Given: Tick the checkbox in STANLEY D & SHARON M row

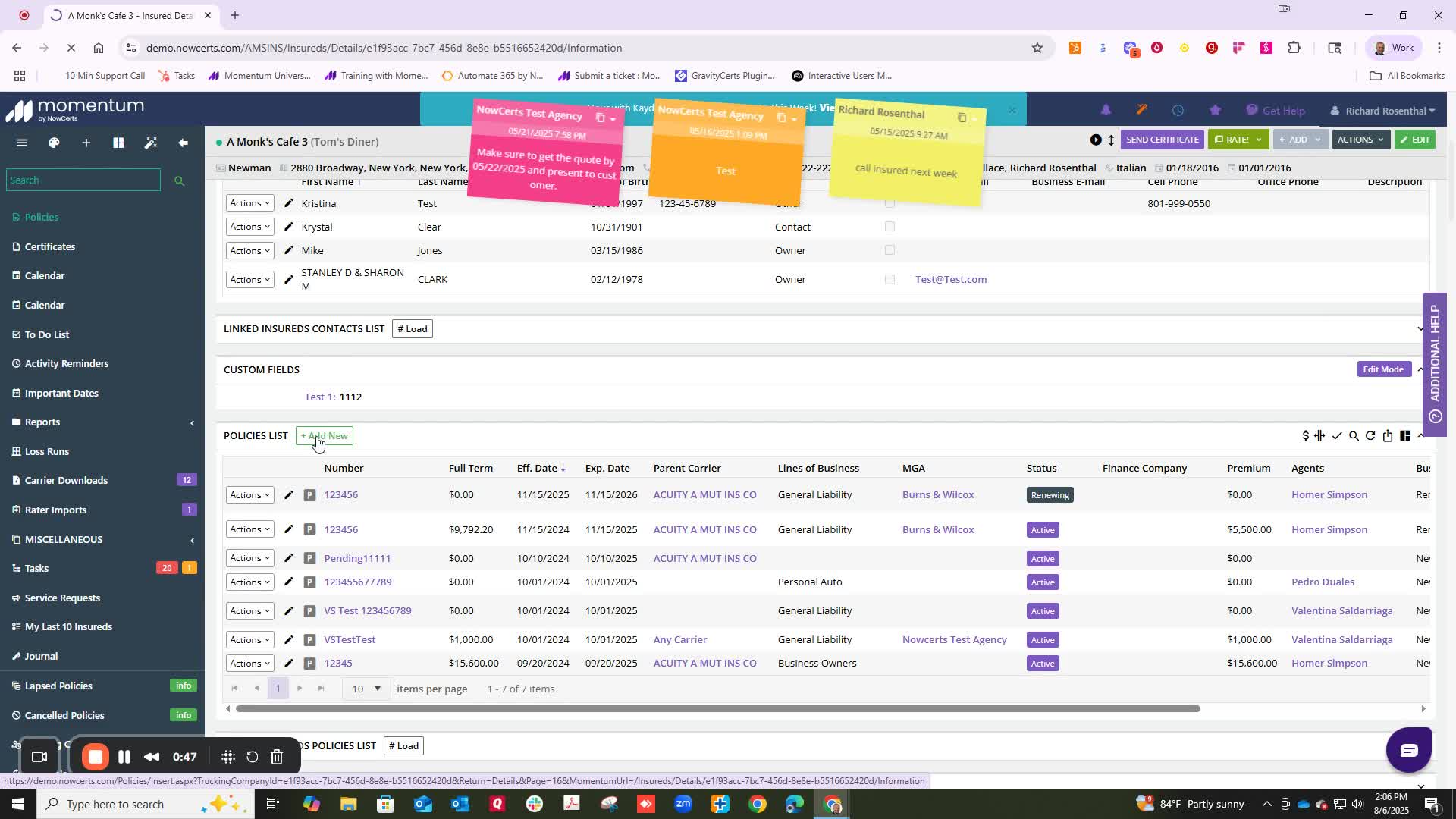Looking at the screenshot, I should pyautogui.click(x=890, y=279).
